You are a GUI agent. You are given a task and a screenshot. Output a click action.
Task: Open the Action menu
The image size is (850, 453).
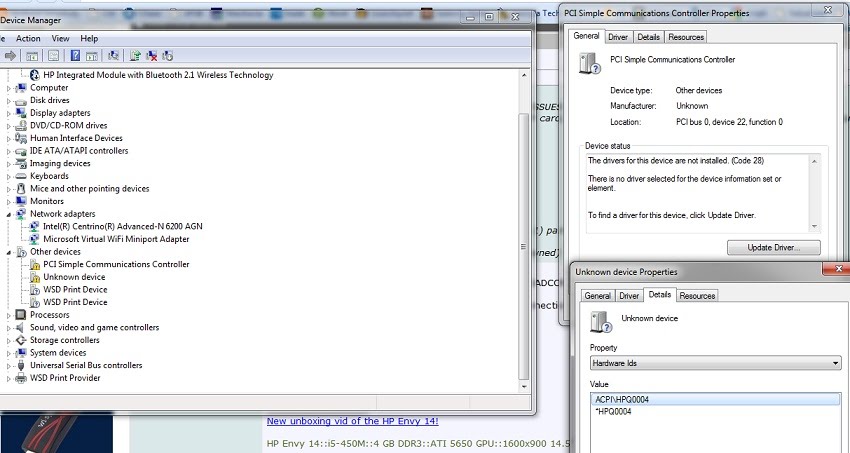[28, 38]
